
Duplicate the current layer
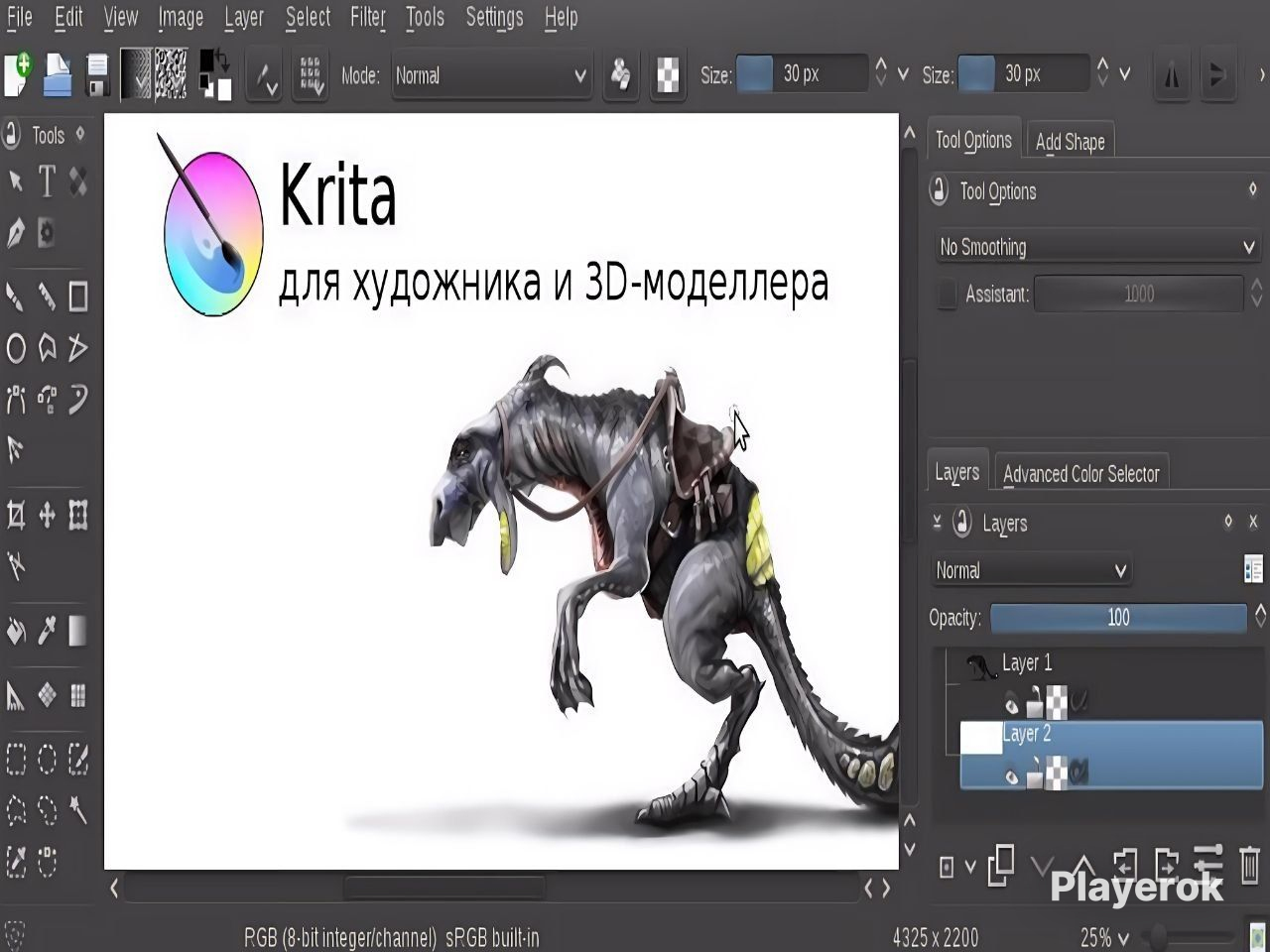[x=1001, y=865]
